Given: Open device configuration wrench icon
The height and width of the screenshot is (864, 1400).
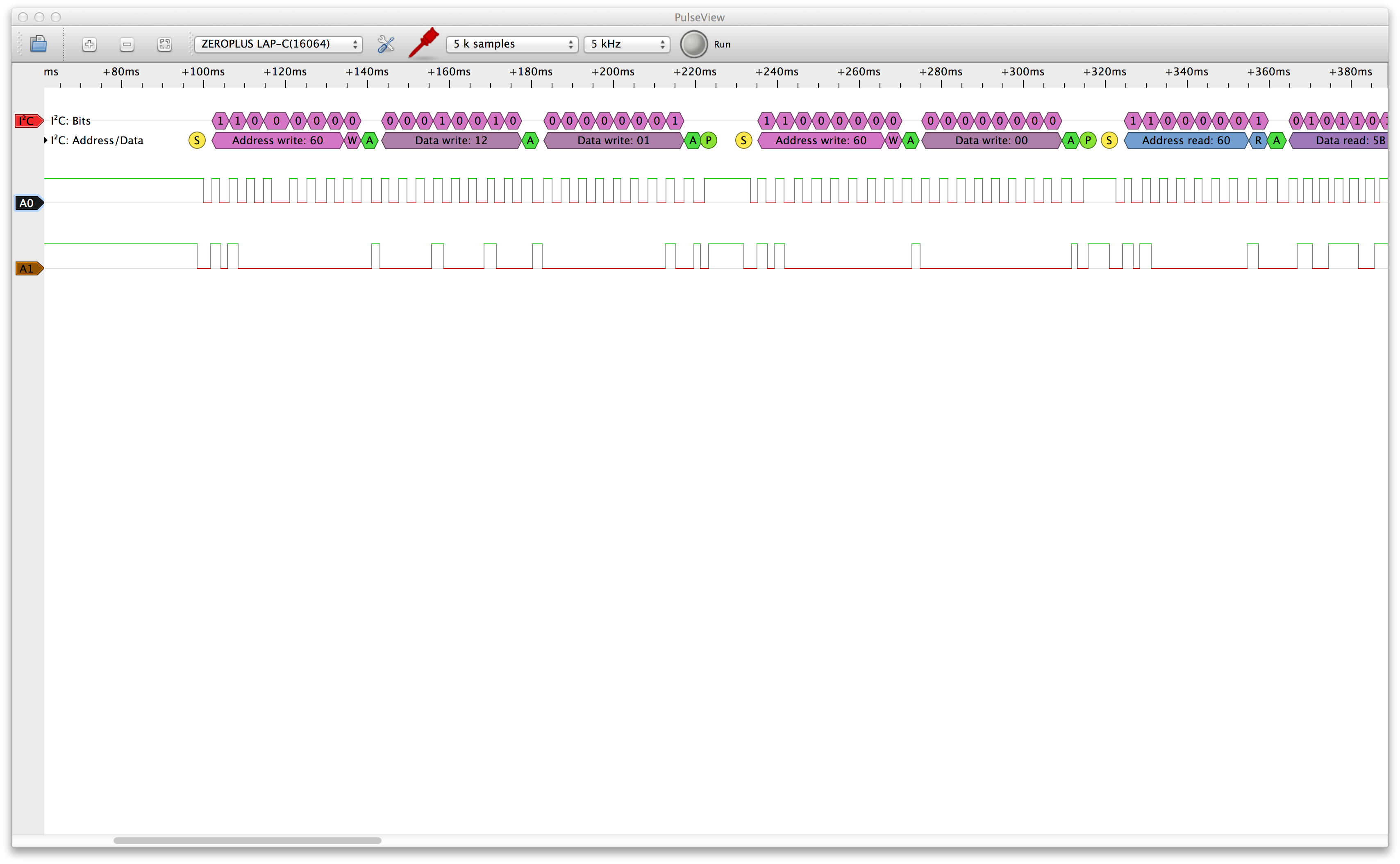Looking at the screenshot, I should tap(386, 44).
